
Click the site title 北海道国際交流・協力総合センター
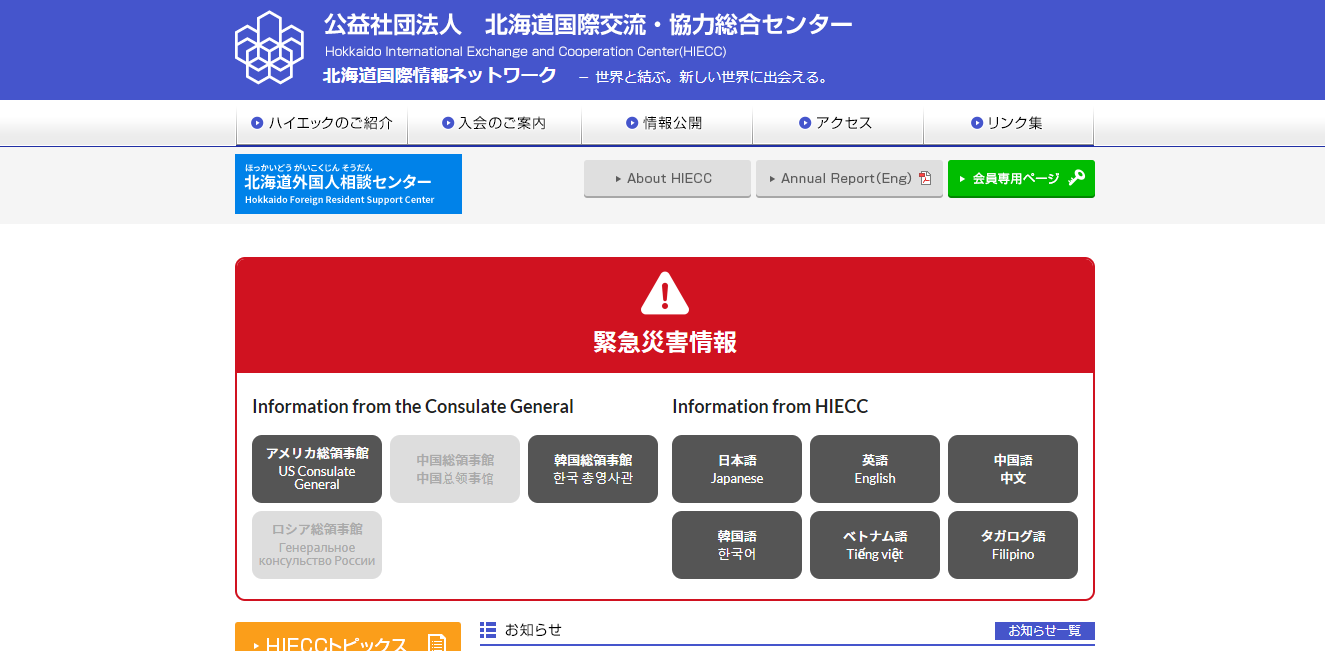(588, 24)
